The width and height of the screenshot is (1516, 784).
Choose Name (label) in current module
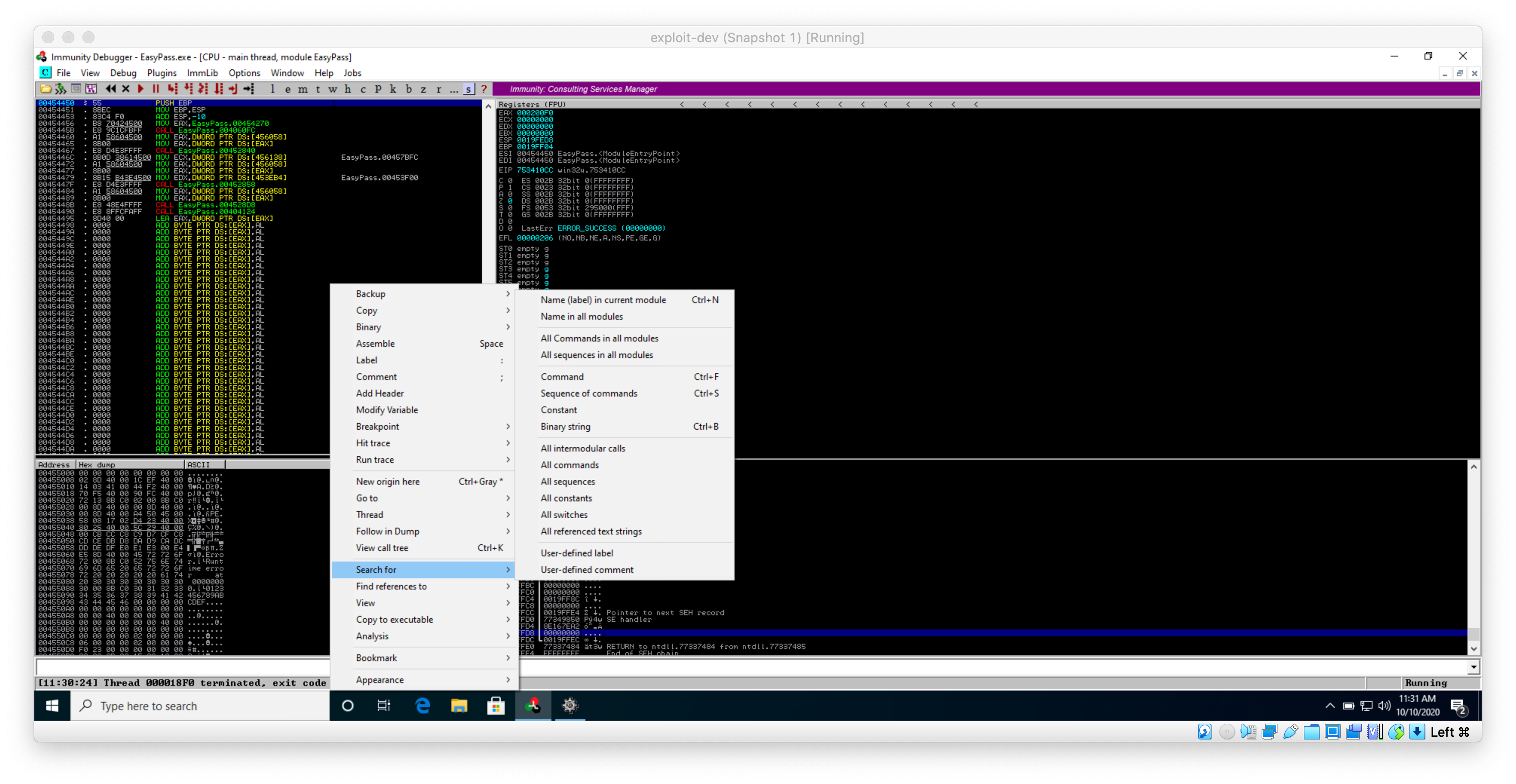tap(625, 300)
